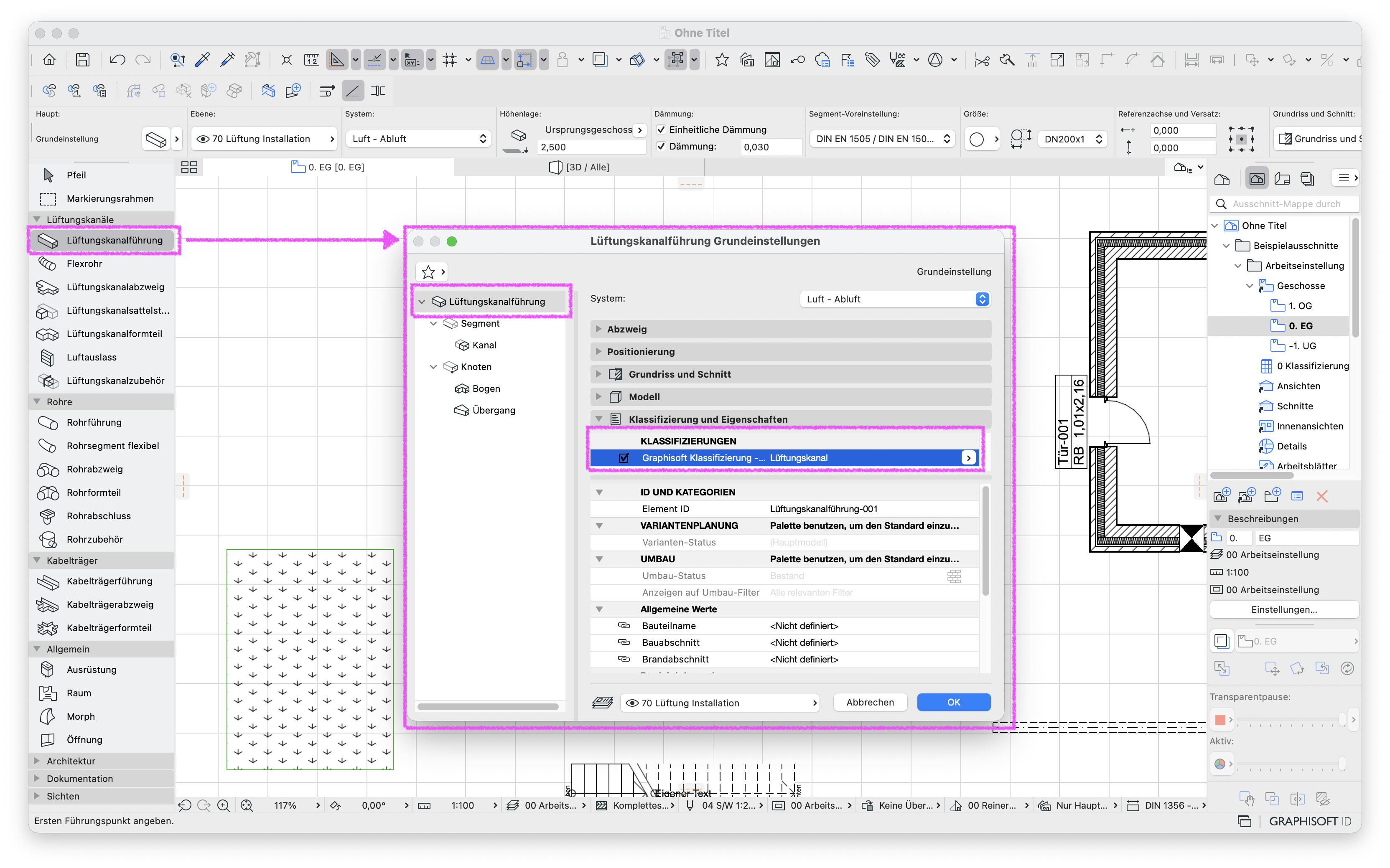Activate the Markierungsrahmen marquee tool

[x=110, y=198]
